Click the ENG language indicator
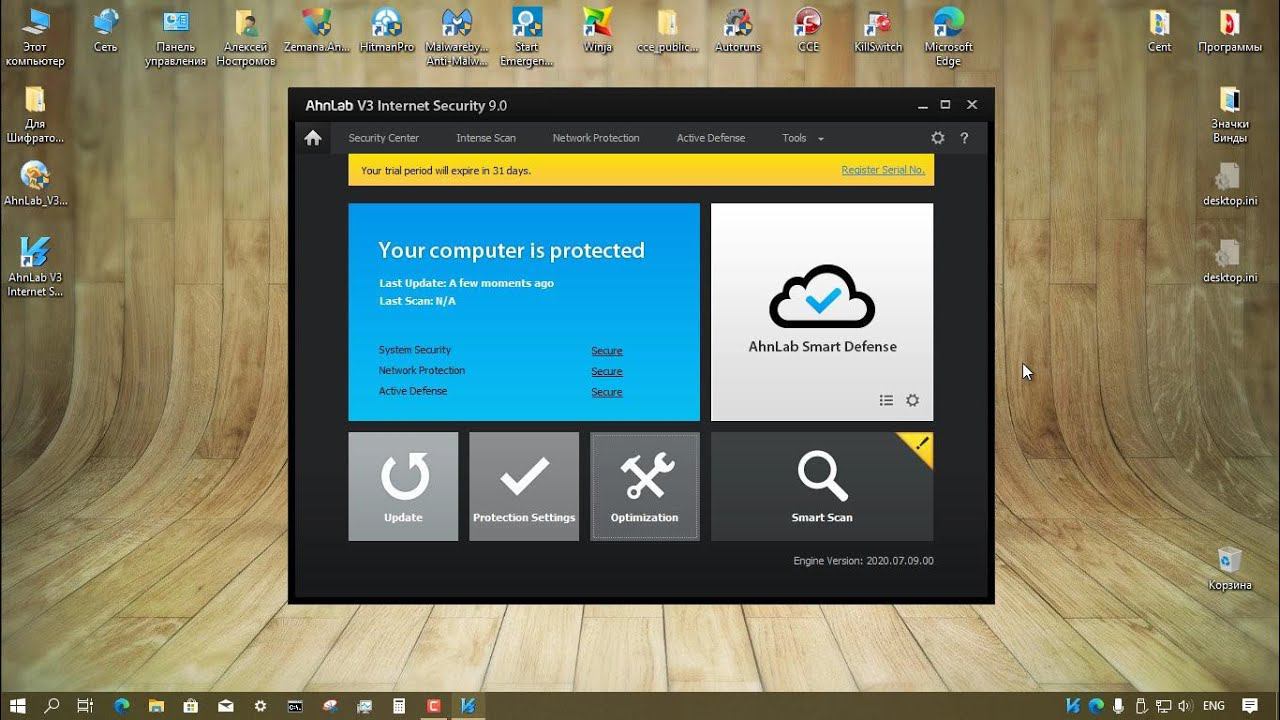The height and width of the screenshot is (720, 1280). 1214,705
